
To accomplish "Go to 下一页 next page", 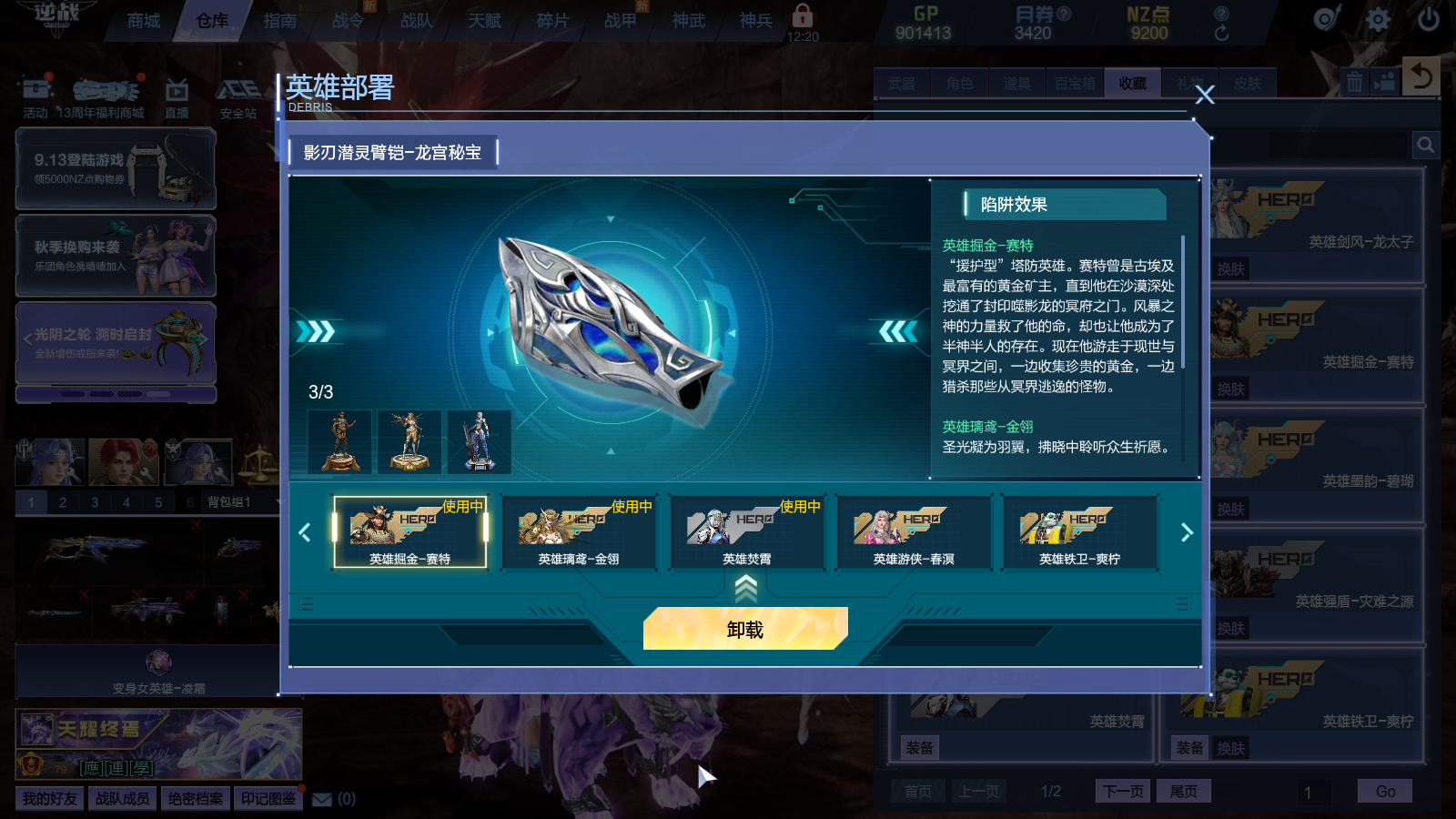I will point(1123,791).
